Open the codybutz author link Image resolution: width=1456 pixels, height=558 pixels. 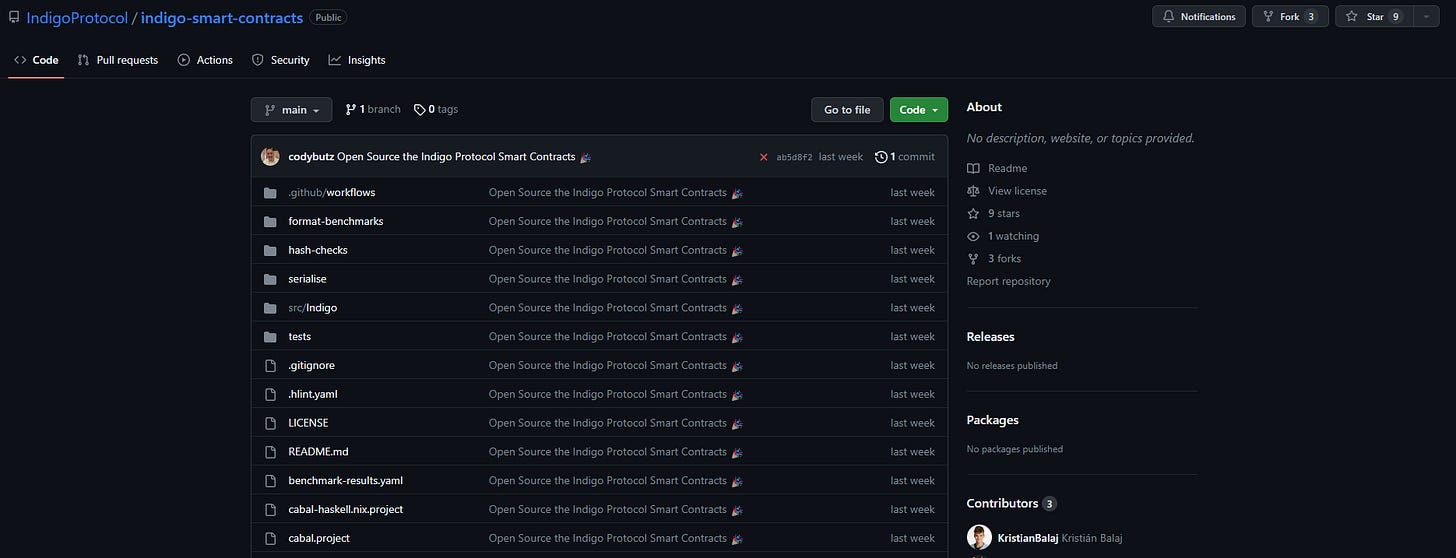point(311,157)
